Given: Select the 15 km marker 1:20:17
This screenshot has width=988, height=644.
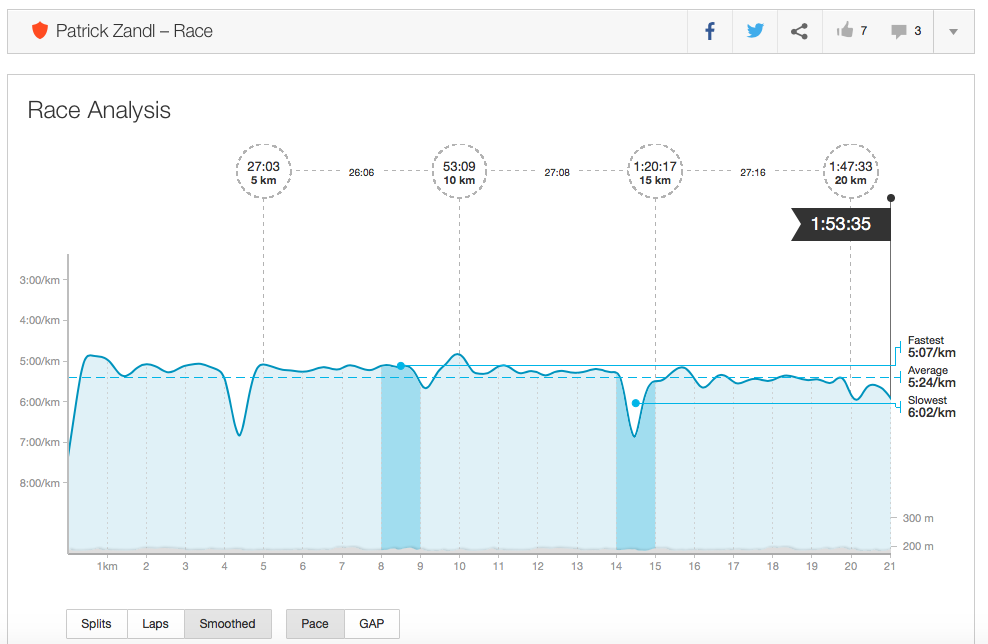Looking at the screenshot, I should click(x=655, y=171).
